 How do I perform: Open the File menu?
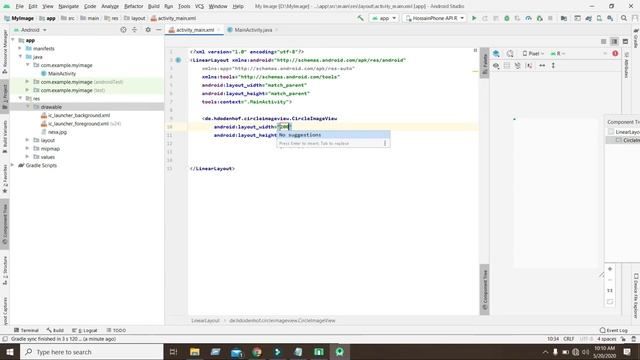[x=20, y=6]
